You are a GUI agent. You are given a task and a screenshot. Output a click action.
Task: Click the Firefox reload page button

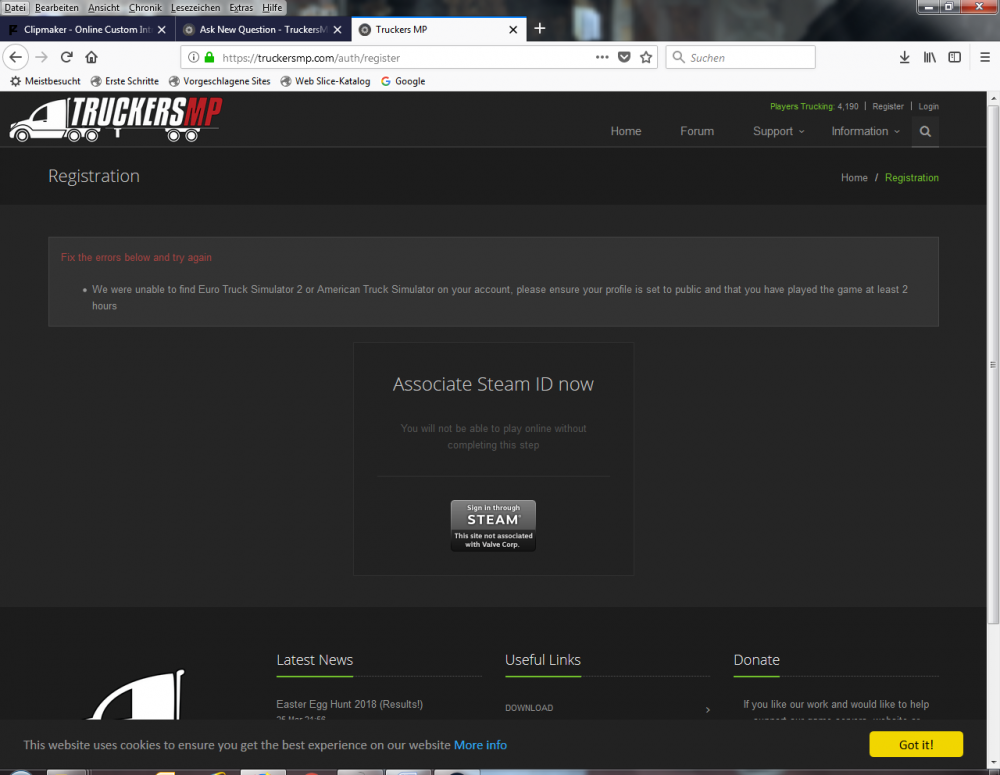[x=67, y=57]
